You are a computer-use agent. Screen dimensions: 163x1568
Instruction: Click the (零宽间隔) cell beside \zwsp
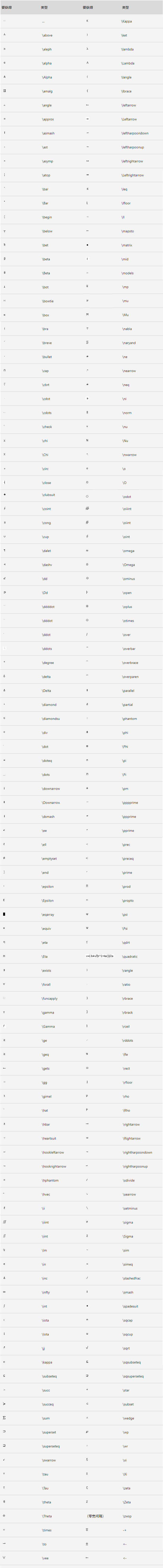coord(95,1516)
